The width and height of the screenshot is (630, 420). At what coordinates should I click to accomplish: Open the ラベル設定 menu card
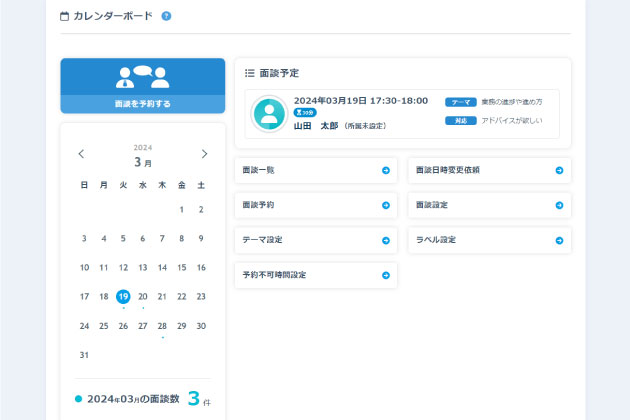coord(489,240)
